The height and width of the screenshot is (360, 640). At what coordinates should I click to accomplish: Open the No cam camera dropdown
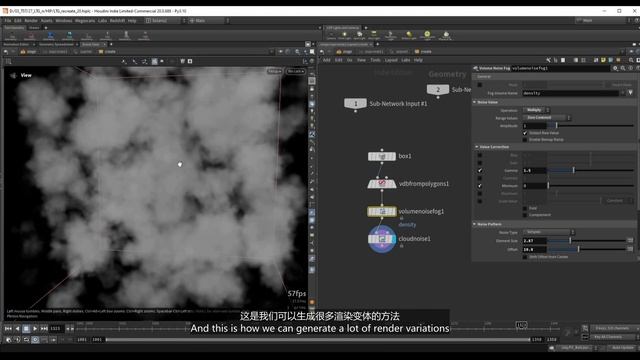[x=295, y=71]
